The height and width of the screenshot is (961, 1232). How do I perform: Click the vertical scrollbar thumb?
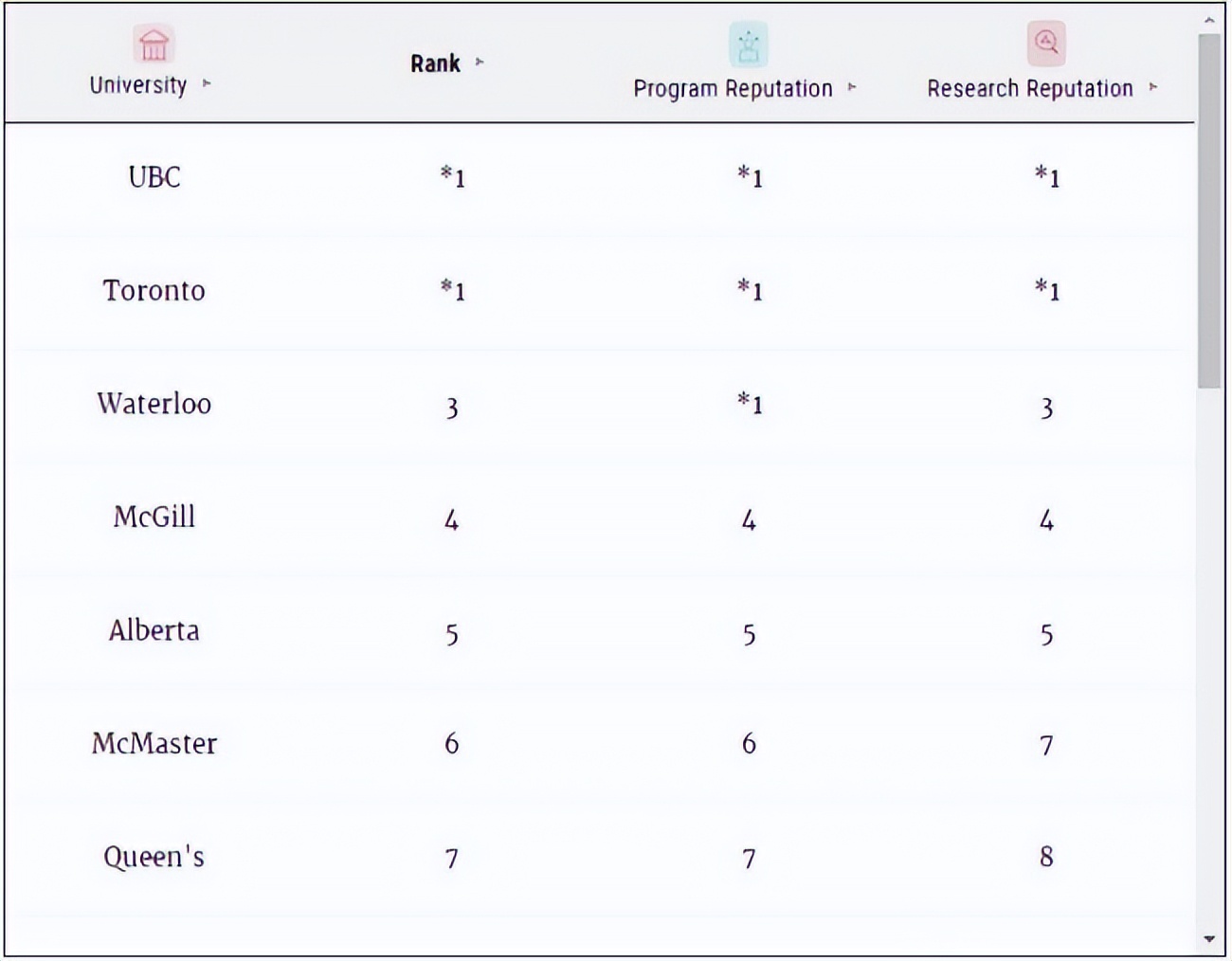(1208, 209)
